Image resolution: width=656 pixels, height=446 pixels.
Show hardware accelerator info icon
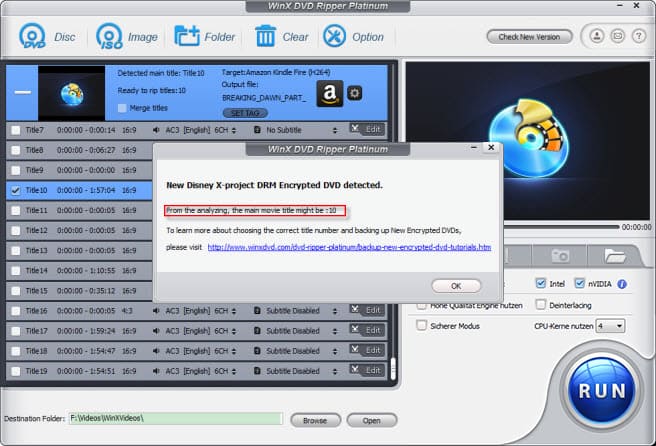click(x=622, y=284)
